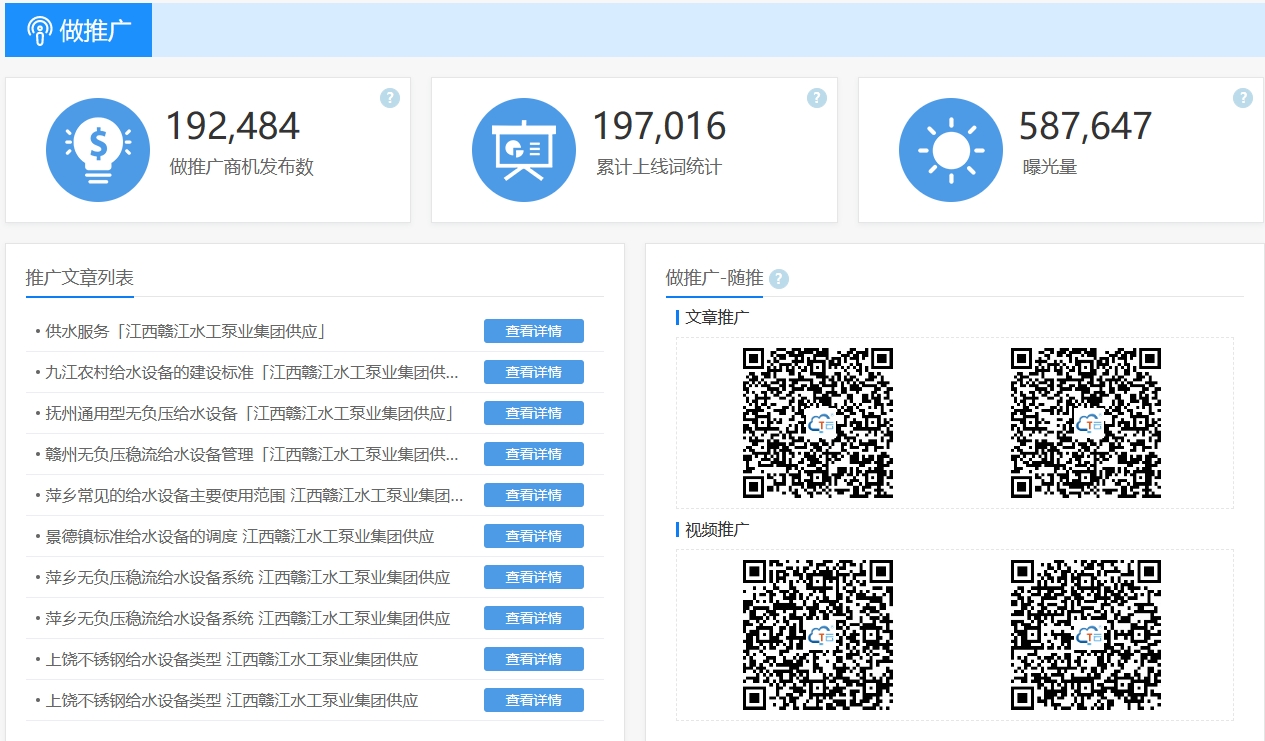Click the sun icon for 曝光量
Screen dimensions: 1265x741
(951, 150)
